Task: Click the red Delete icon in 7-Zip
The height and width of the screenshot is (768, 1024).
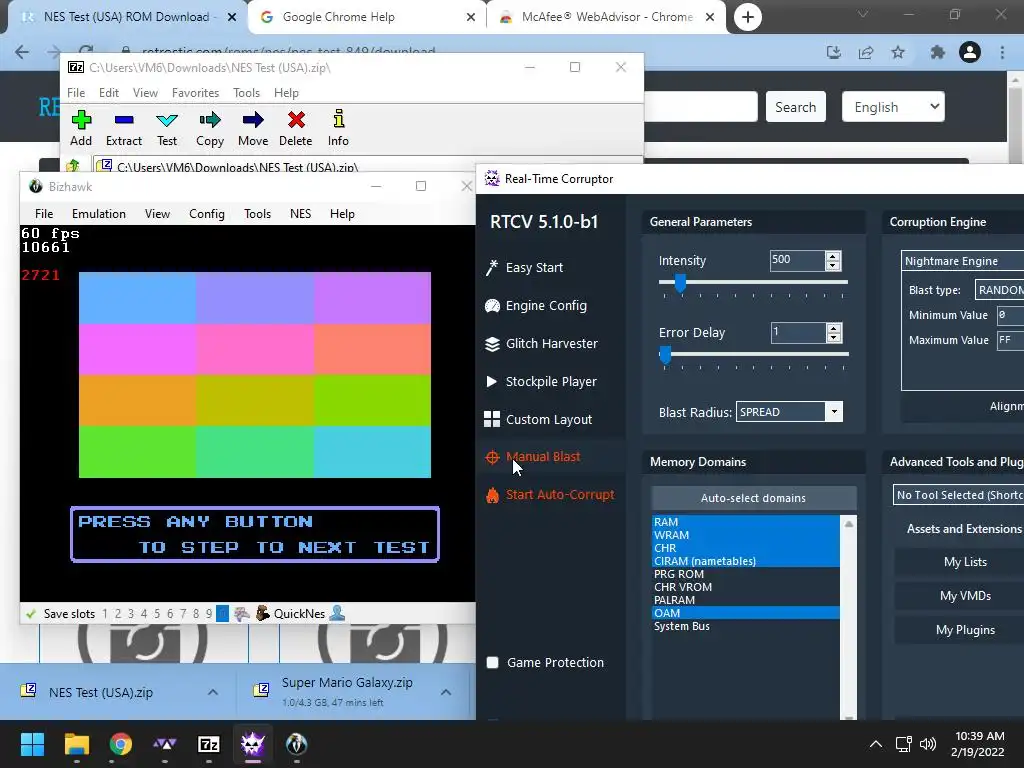Action: [x=296, y=120]
